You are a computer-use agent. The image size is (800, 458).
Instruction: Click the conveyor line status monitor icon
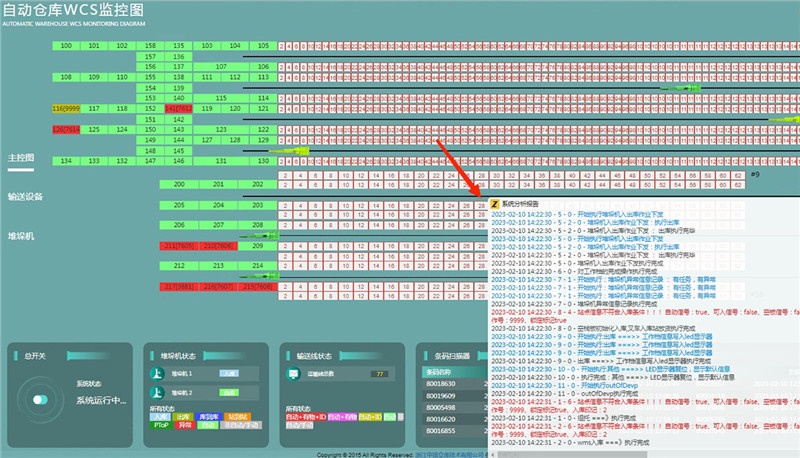tap(293, 374)
